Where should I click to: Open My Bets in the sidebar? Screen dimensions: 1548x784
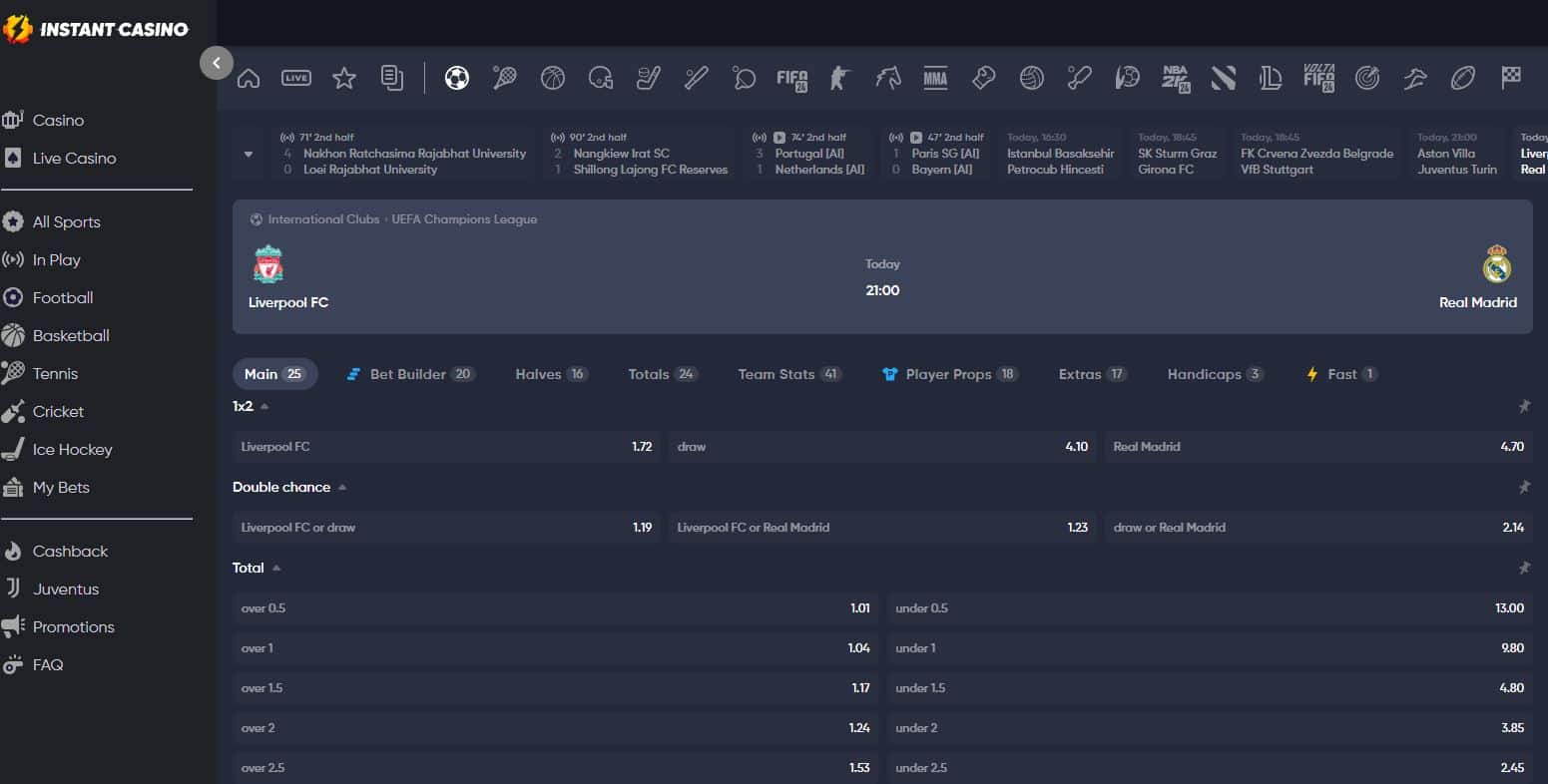click(x=47, y=487)
